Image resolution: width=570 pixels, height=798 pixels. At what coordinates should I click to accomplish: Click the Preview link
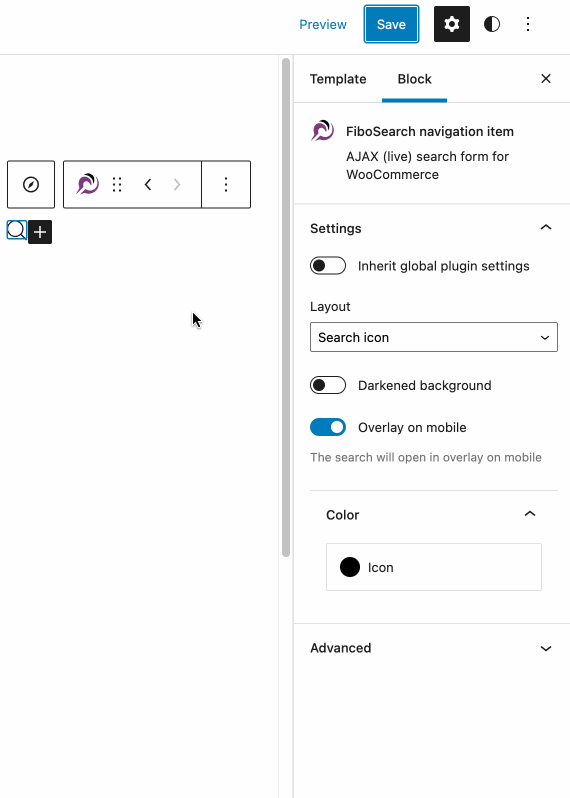(323, 24)
